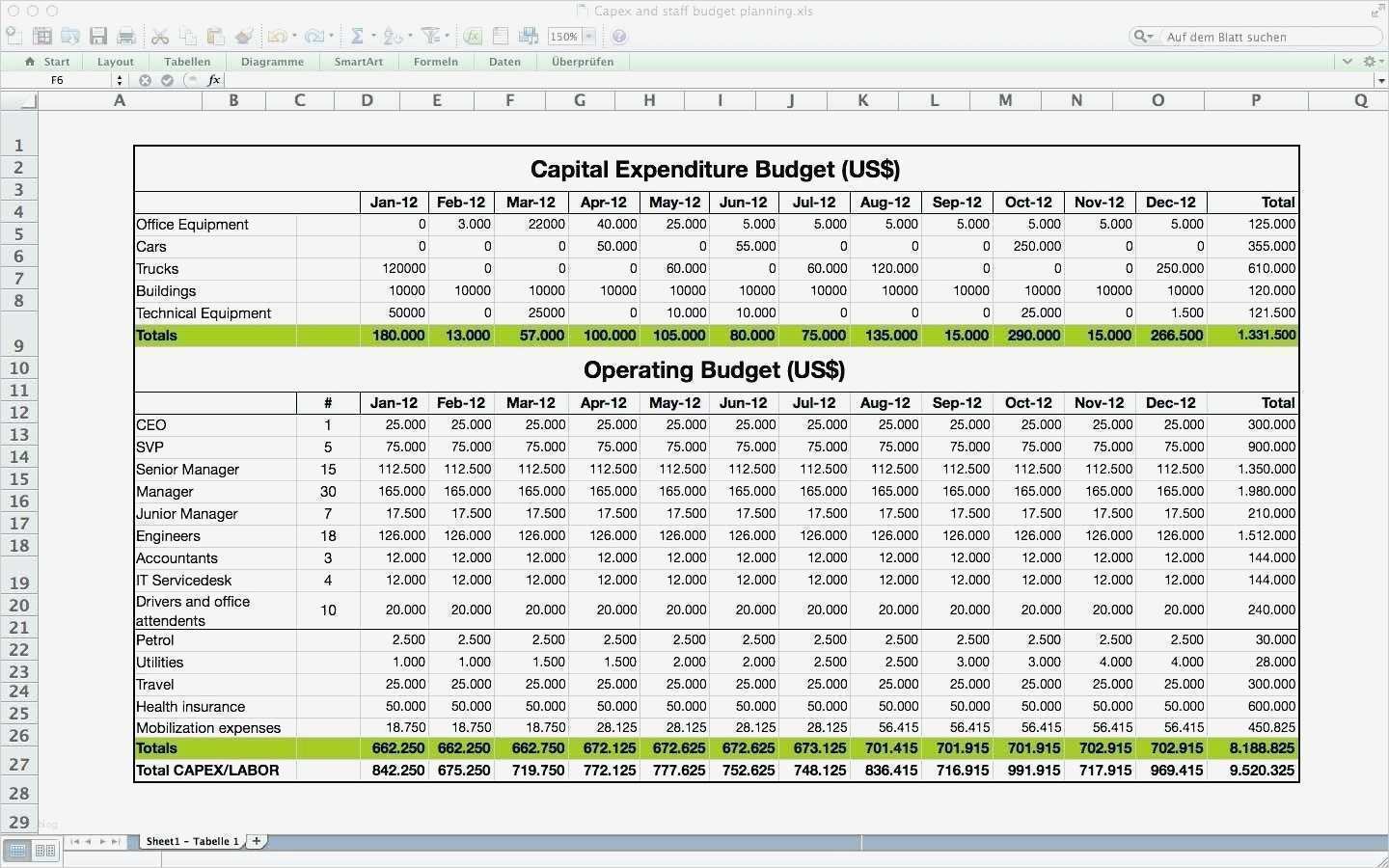
Task: Collapse the ribbon with the chevron
Action: 1348,61
